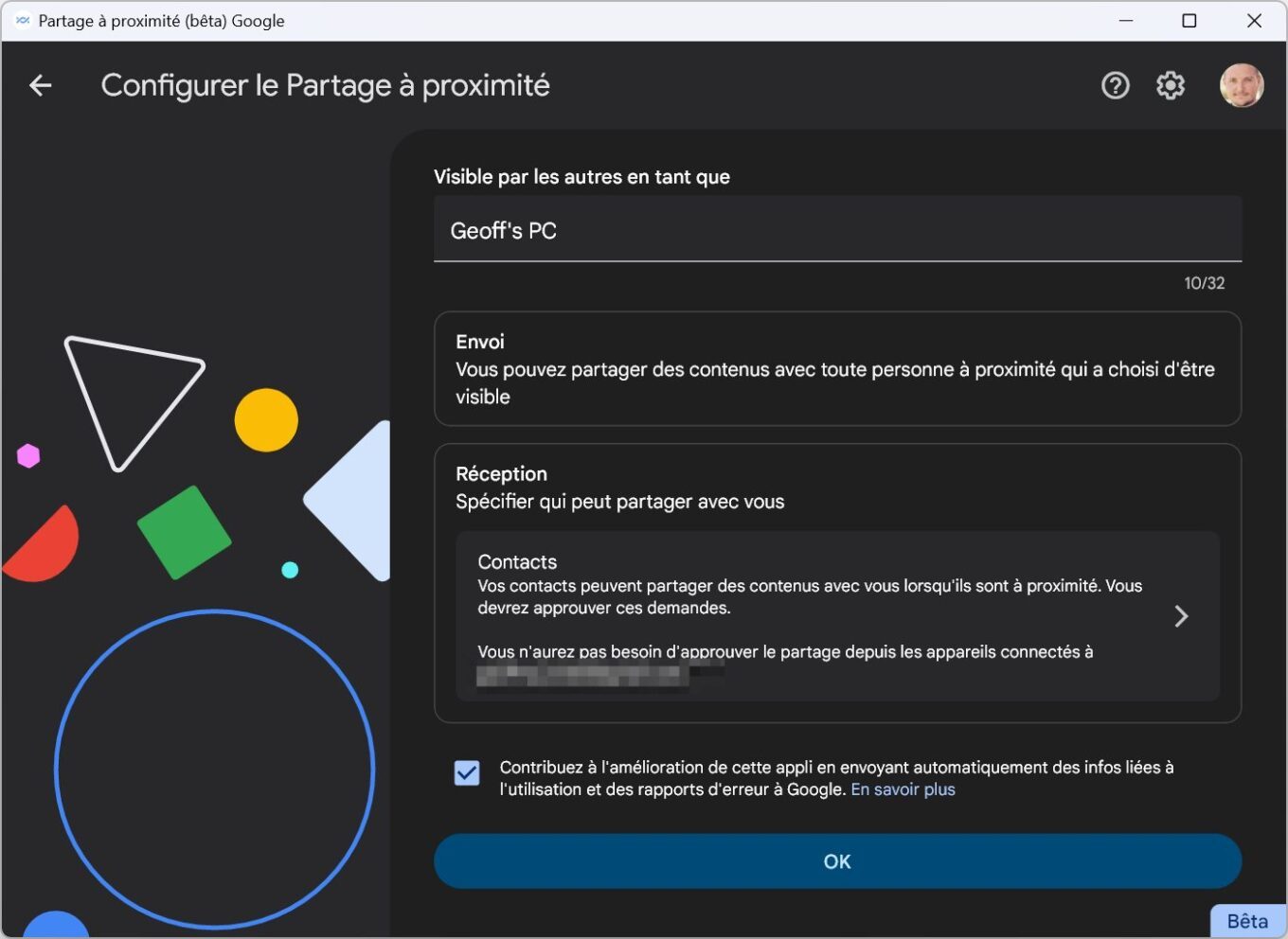The height and width of the screenshot is (939, 1288).
Task: Minimize the Partage à proximité window
Action: [x=1126, y=21]
